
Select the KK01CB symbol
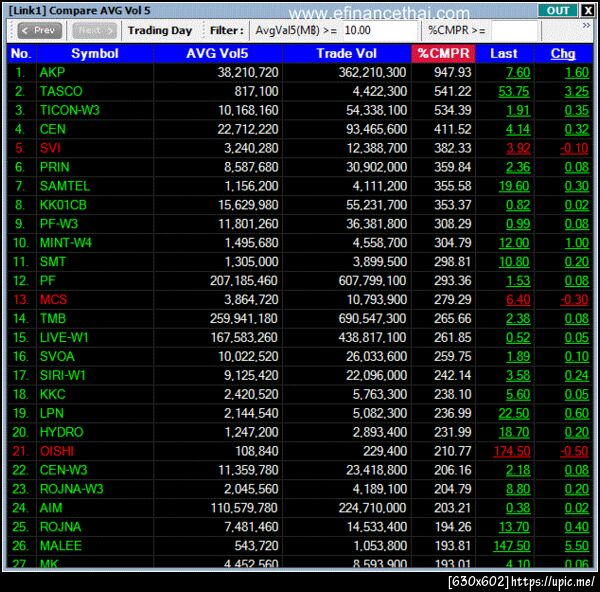point(63,205)
